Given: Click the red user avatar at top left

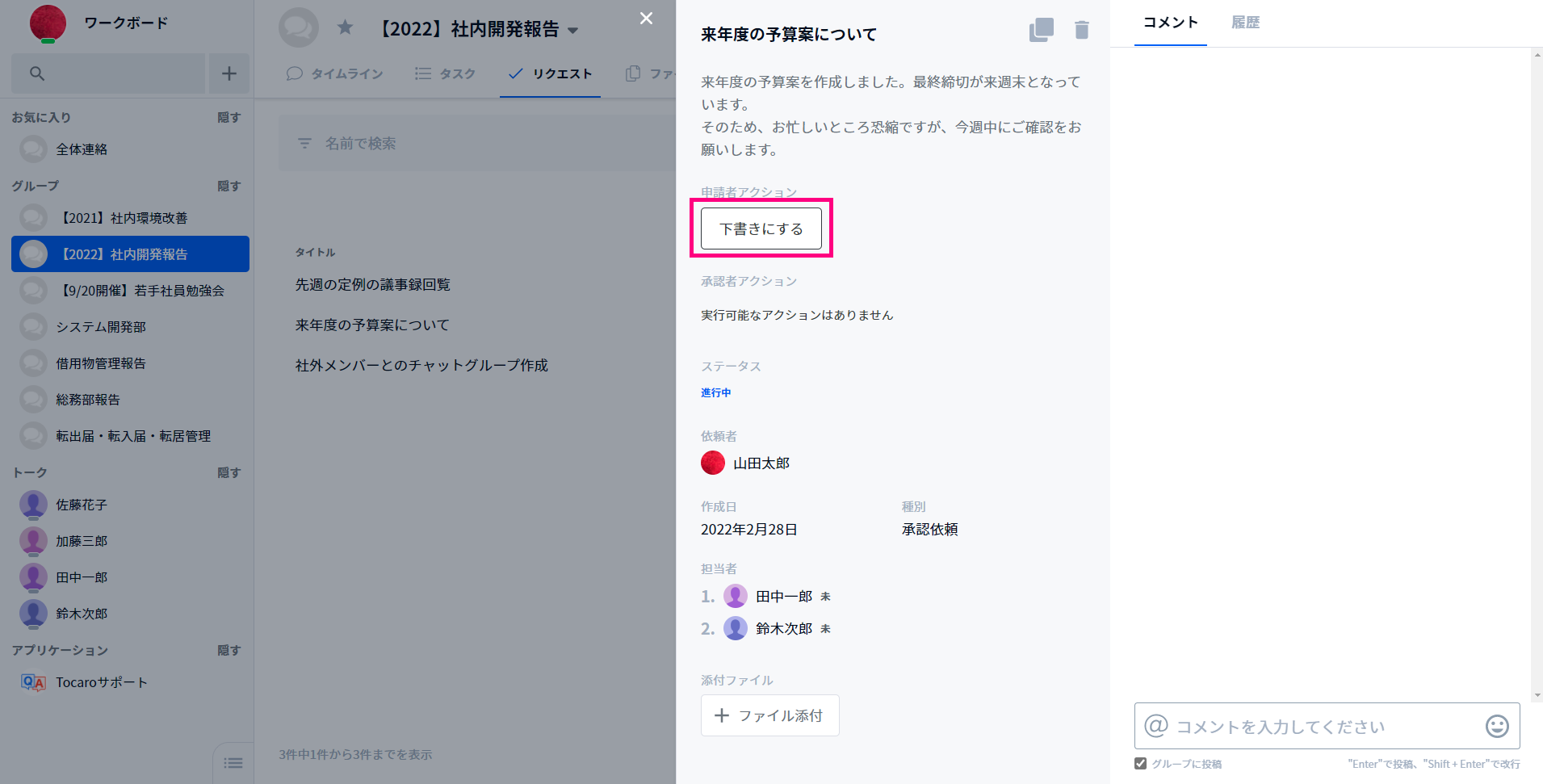Looking at the screenshot, I should [x=48, y=23].
